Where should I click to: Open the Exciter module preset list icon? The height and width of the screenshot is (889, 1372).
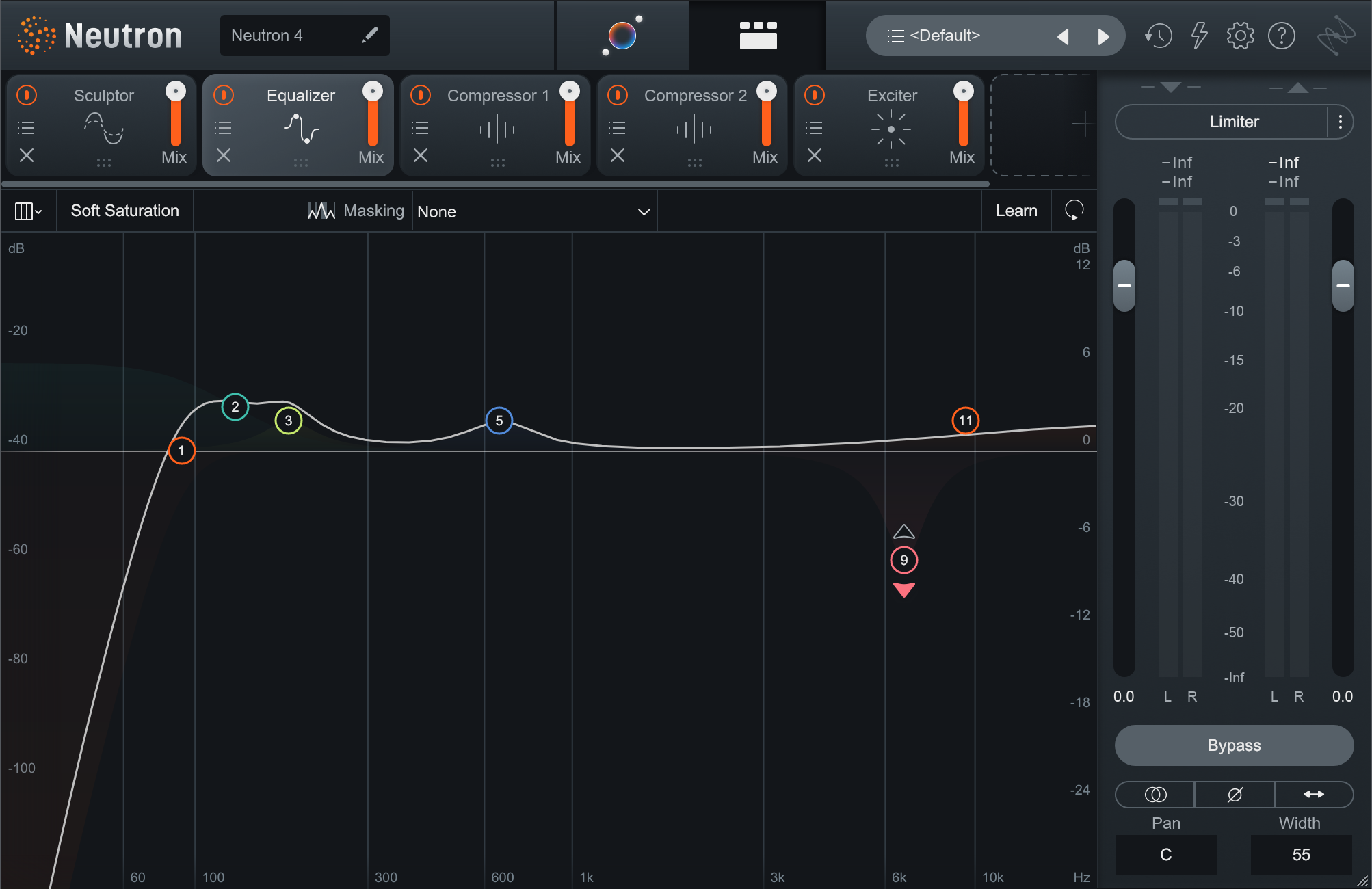click(814, 128)
